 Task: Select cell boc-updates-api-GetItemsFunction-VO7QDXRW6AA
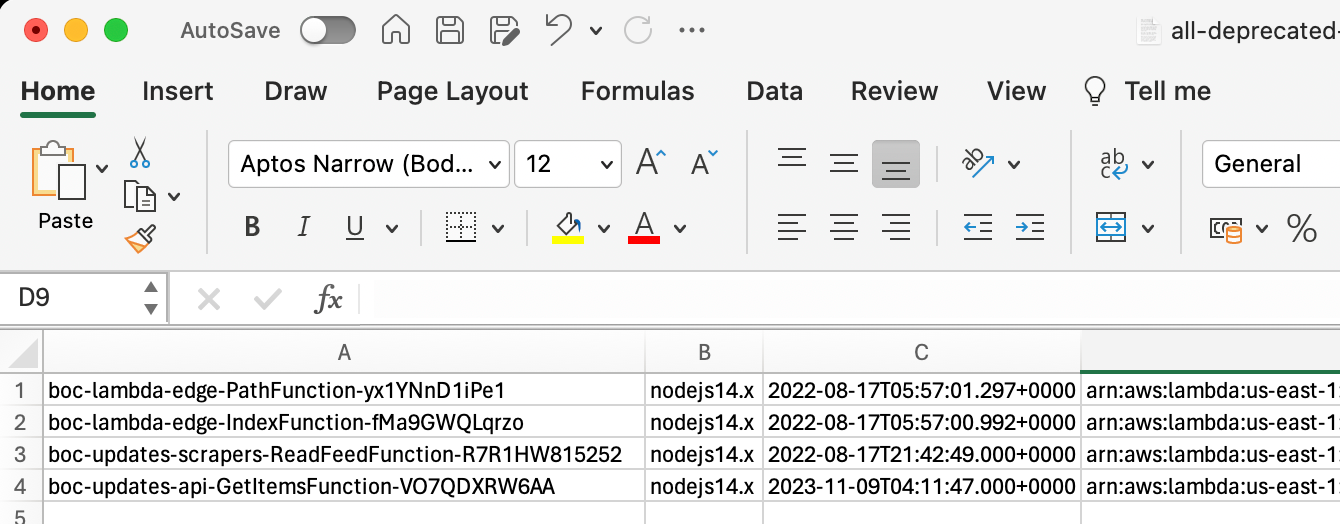[x=345, y=487]
